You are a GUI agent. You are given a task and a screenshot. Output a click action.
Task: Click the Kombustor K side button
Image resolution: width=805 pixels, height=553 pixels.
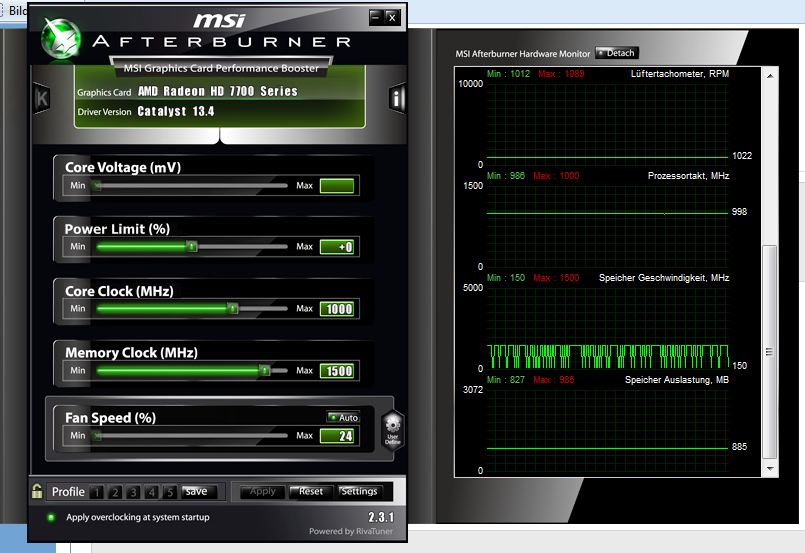pos(42,98)
